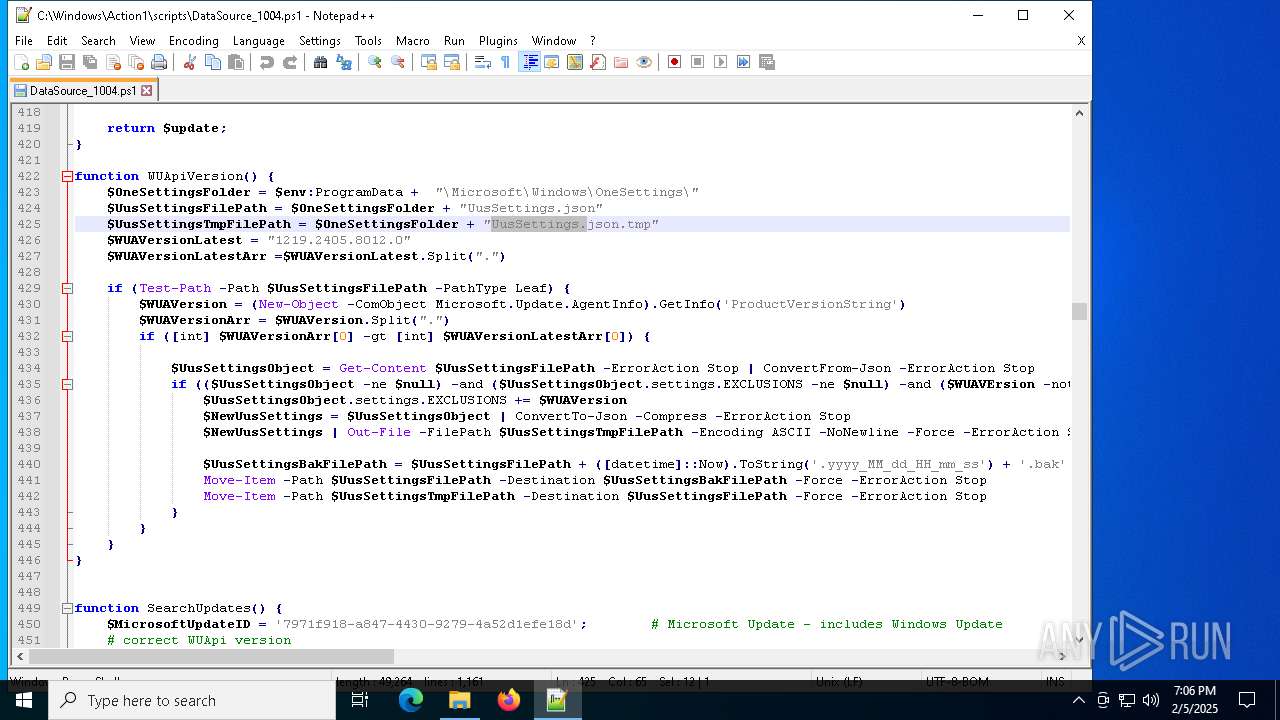Click the vertical scrollbar down arrow
1280x720 pixels.
click(x=1078, y=640)
